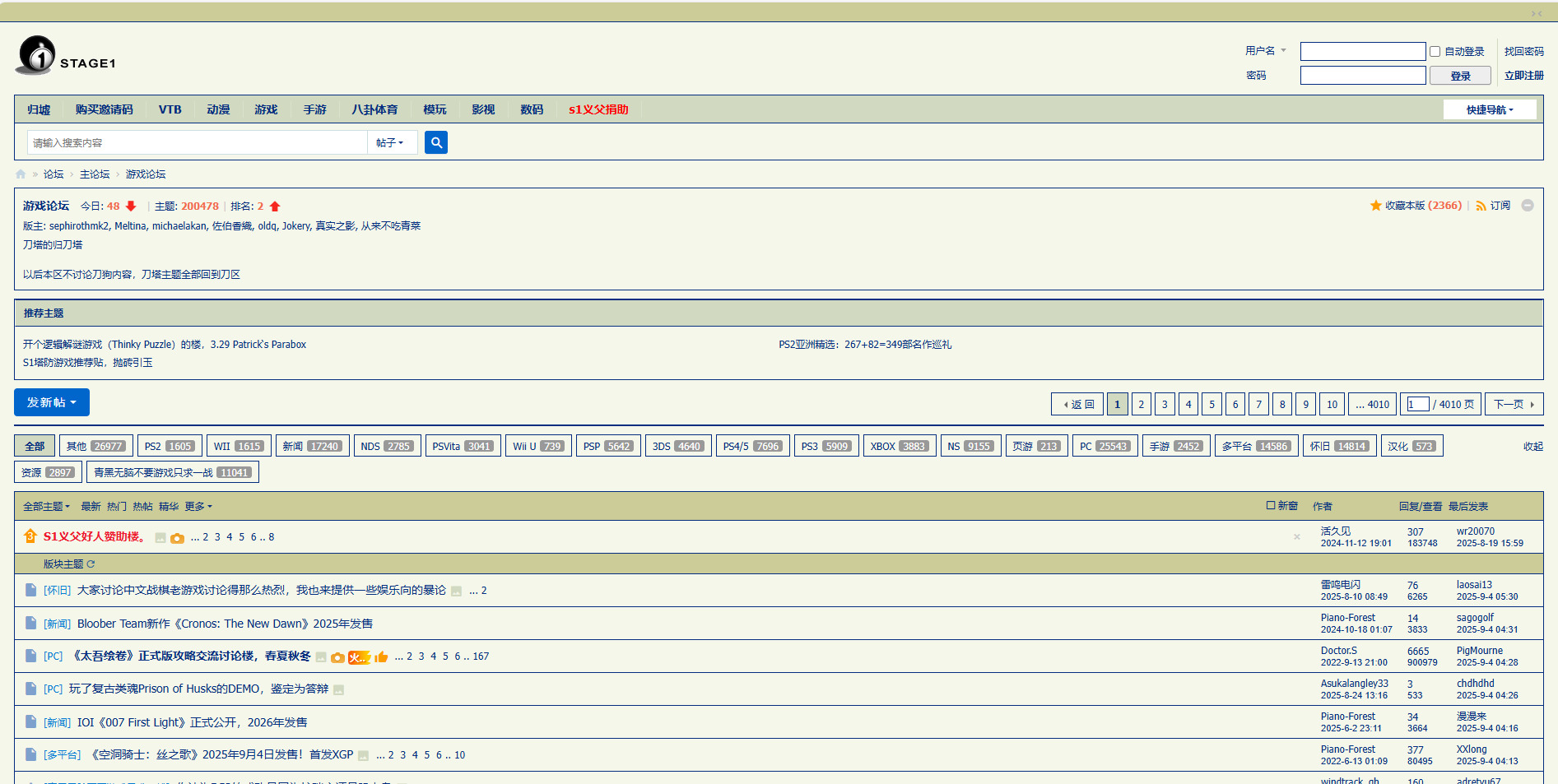Click the document icon of the 007 First Light thread
This screenshot has width=1558, height=784.
[30, 721]
